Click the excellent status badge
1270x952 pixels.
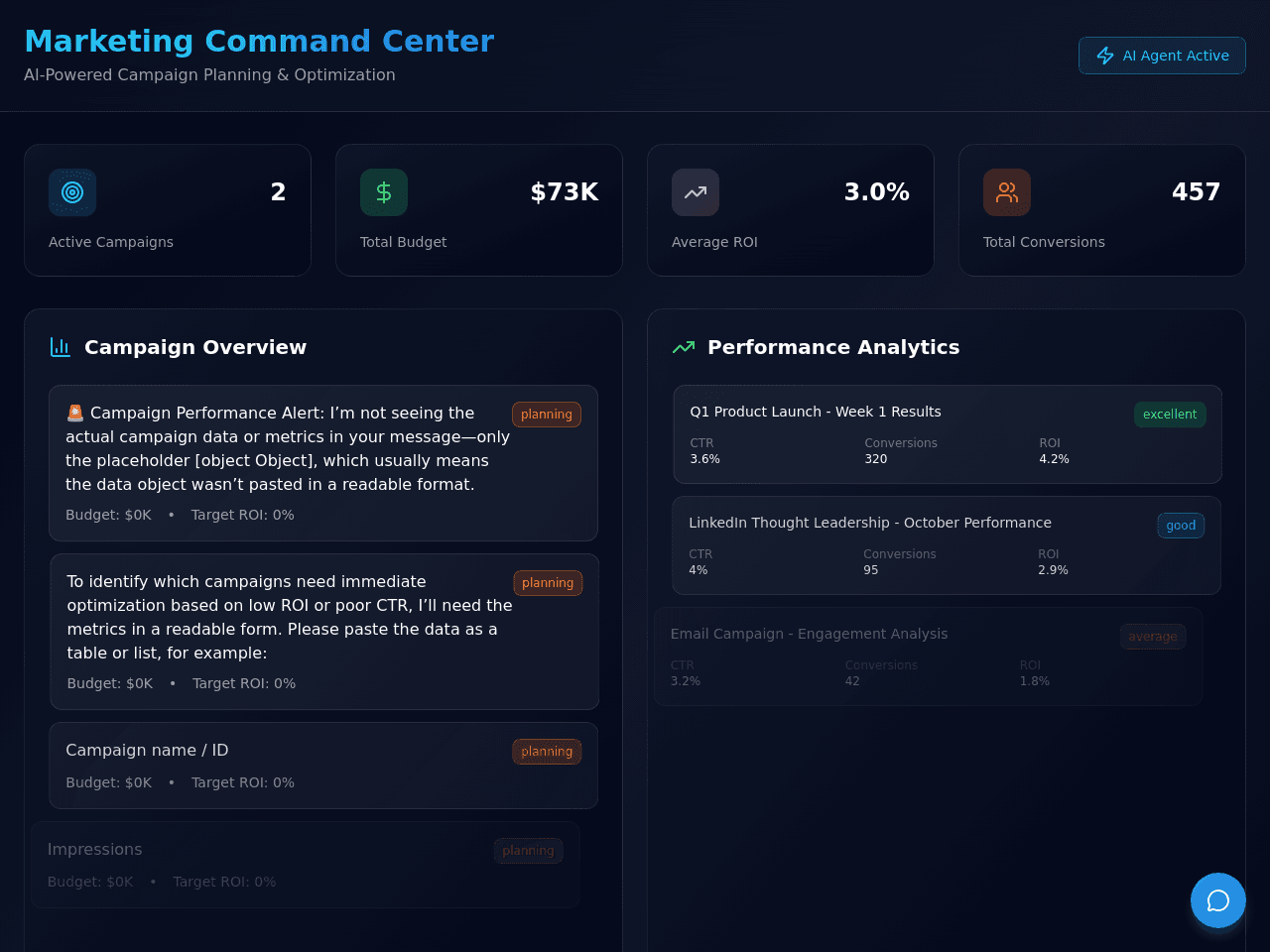pos(1170,415)
